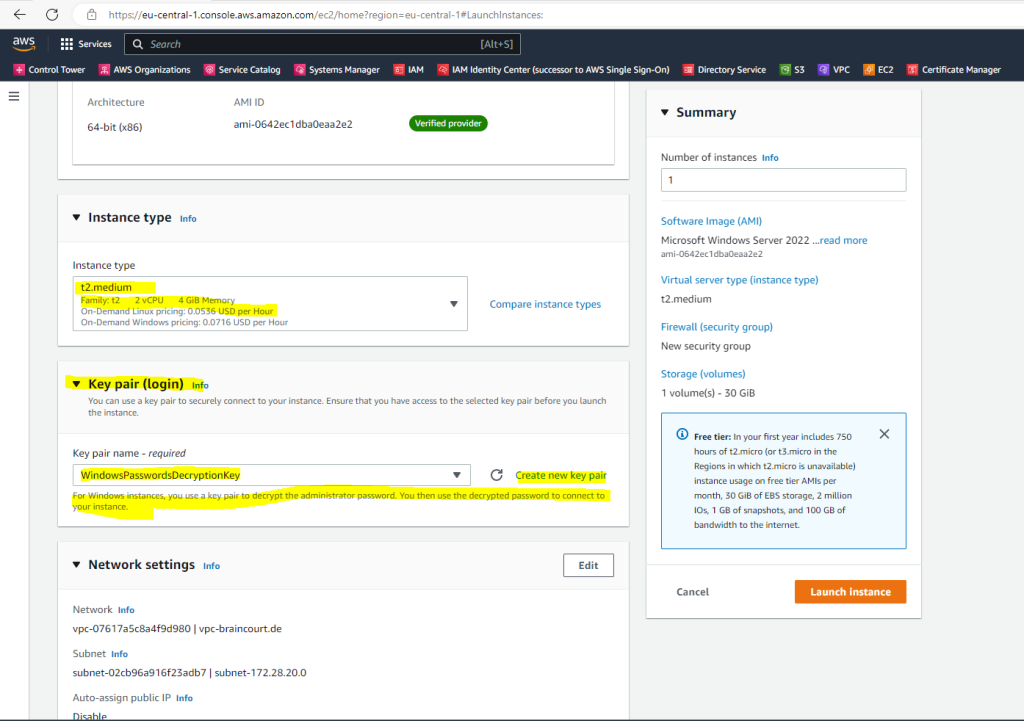1024x721 pixels.
Task: Open the key pair name dropdown
Action: (272, 475)
